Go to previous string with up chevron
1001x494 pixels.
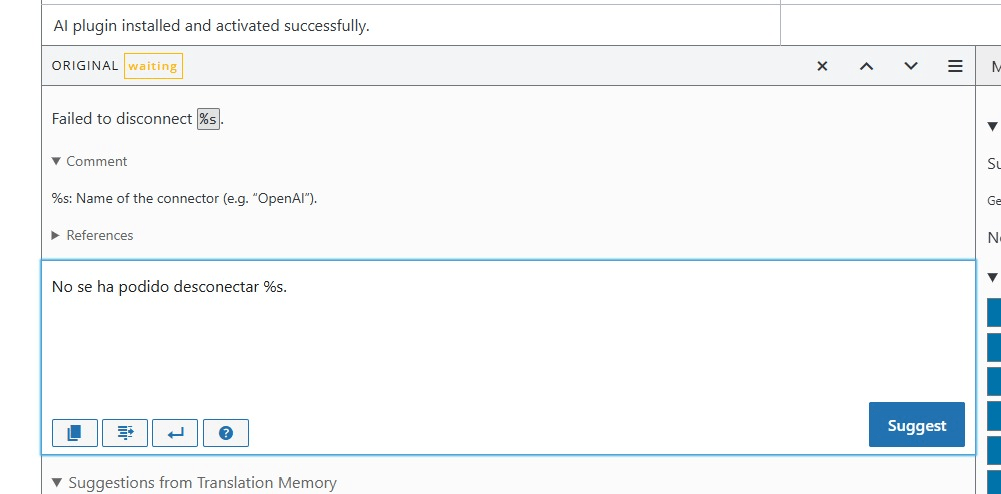pyautogui.click(x=866, y=66)
